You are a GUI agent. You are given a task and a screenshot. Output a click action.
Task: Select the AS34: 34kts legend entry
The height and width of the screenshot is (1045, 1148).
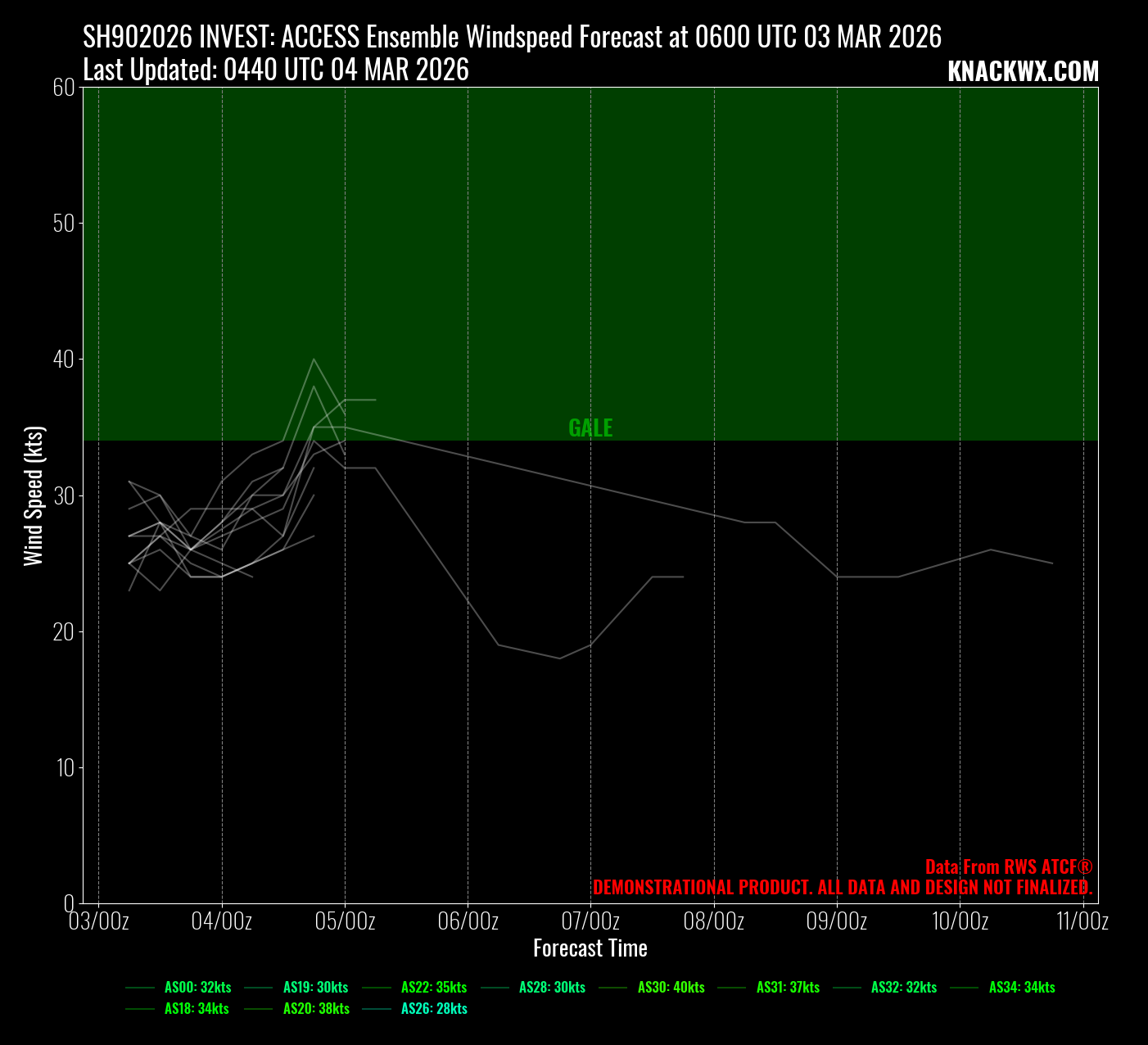tap(1022, 988)
